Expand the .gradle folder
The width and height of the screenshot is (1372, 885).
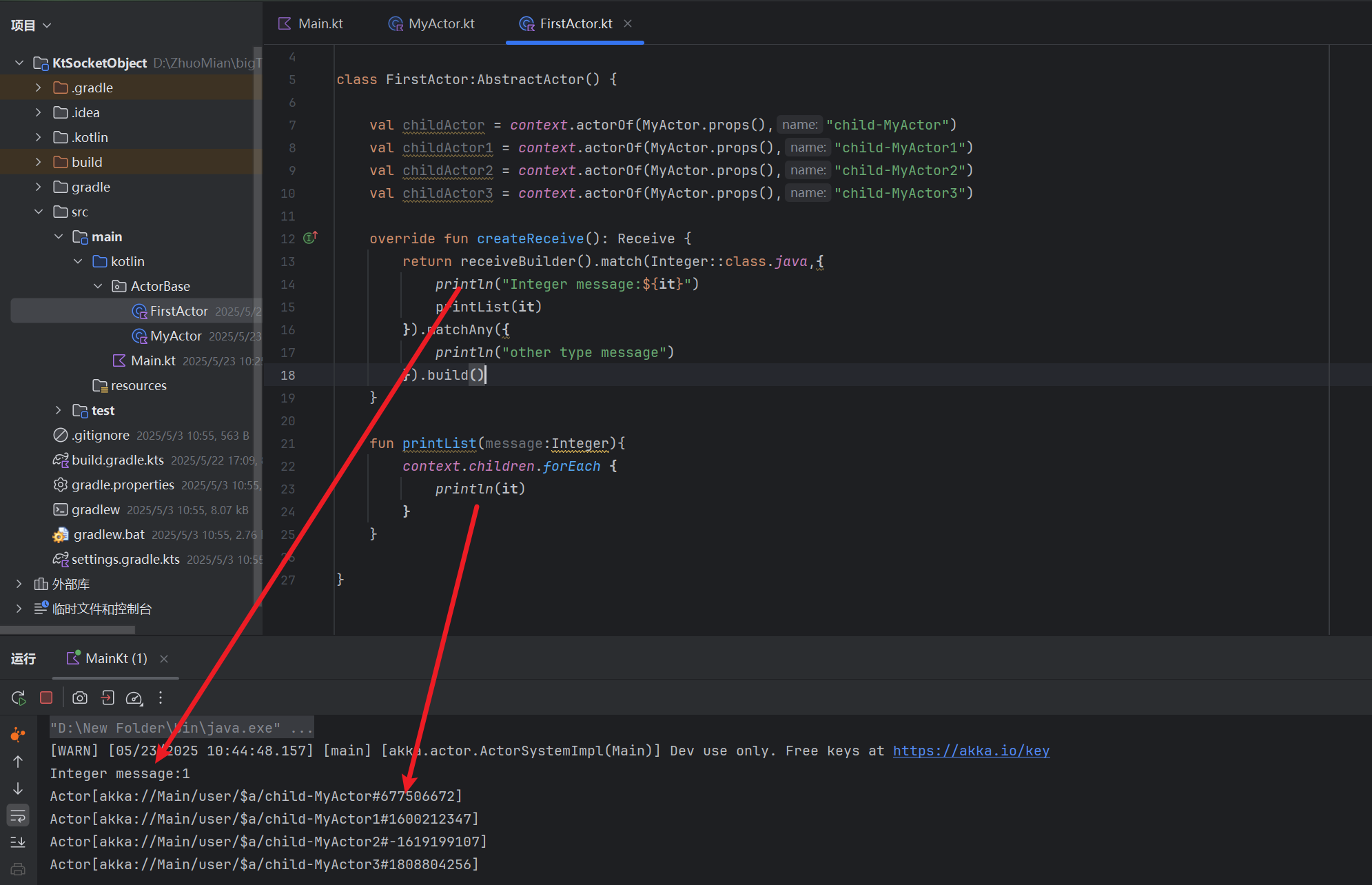(x=39, y=88)
